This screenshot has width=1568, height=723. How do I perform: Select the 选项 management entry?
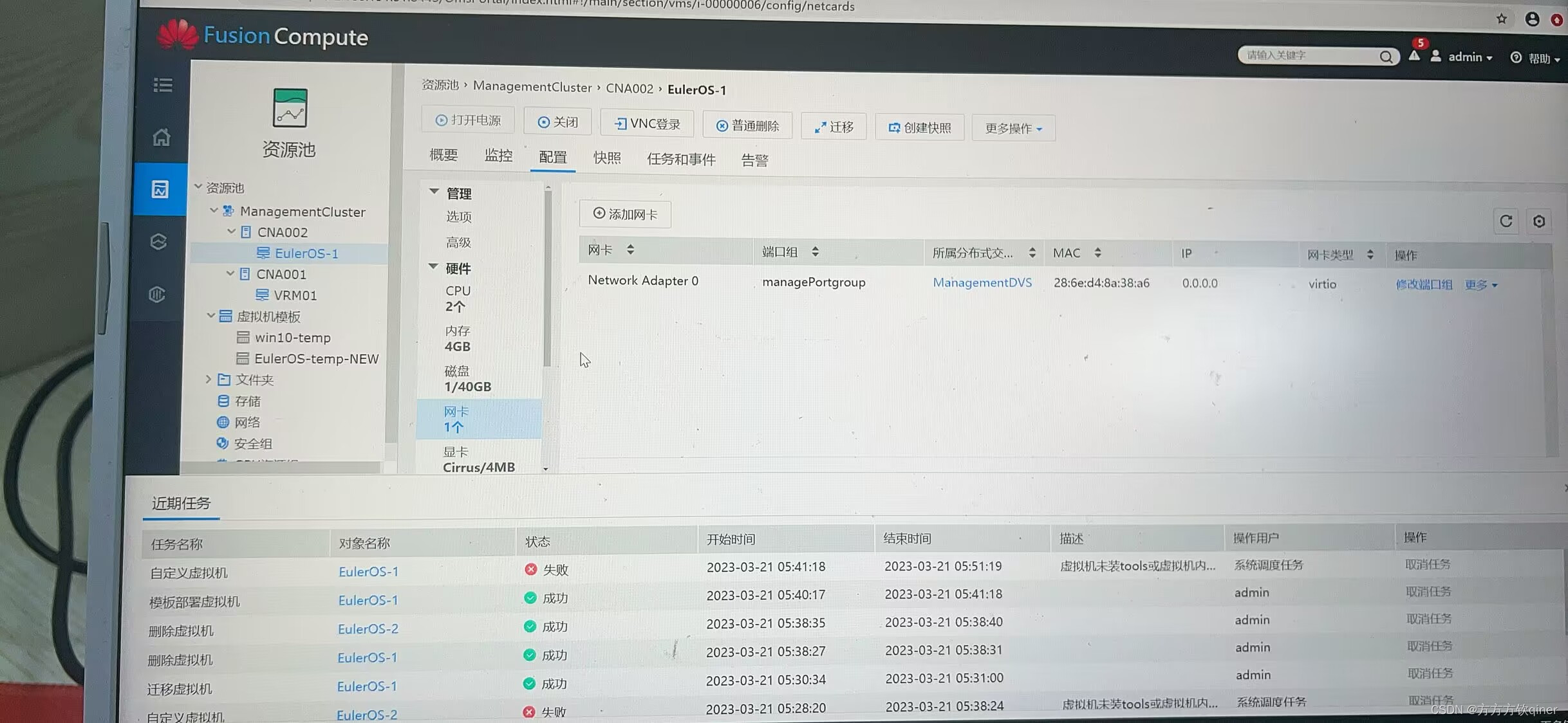(x=459, y=217)
